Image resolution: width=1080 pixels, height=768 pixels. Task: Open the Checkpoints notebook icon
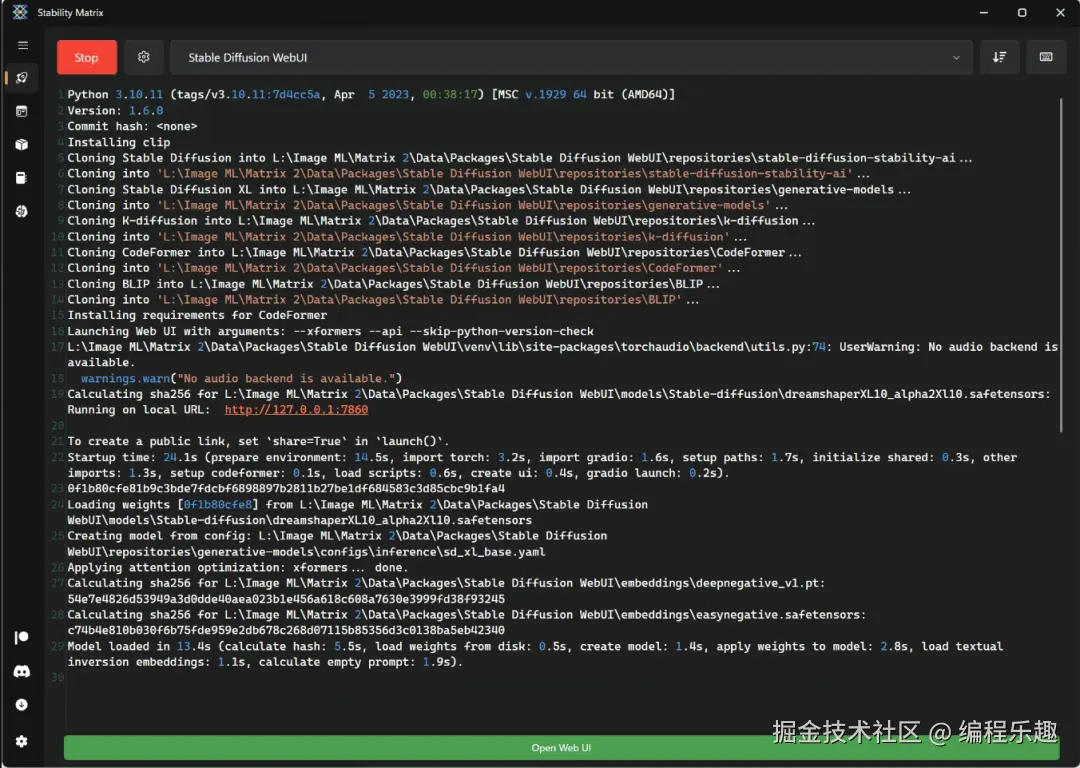pos(22,178)
